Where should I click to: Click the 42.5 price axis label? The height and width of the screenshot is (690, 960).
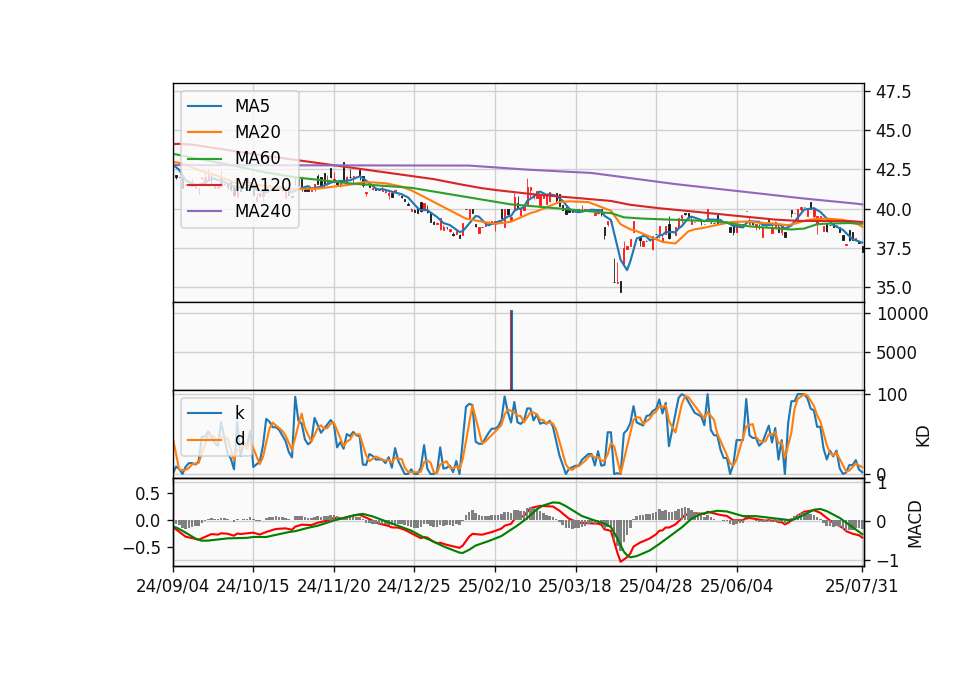click(x=894, y=170)
